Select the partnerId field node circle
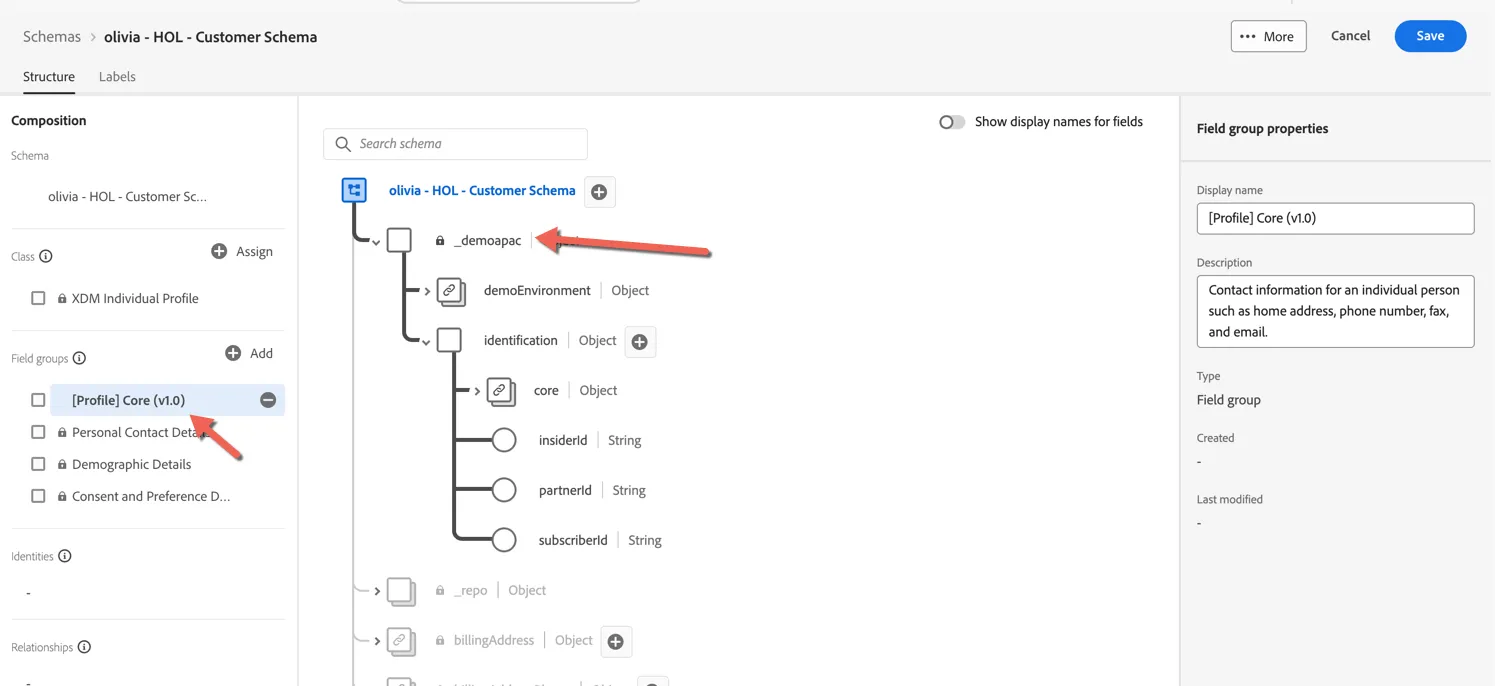Image resolution: width=1495 pixels, height=686 pixels. coord(504,490)
